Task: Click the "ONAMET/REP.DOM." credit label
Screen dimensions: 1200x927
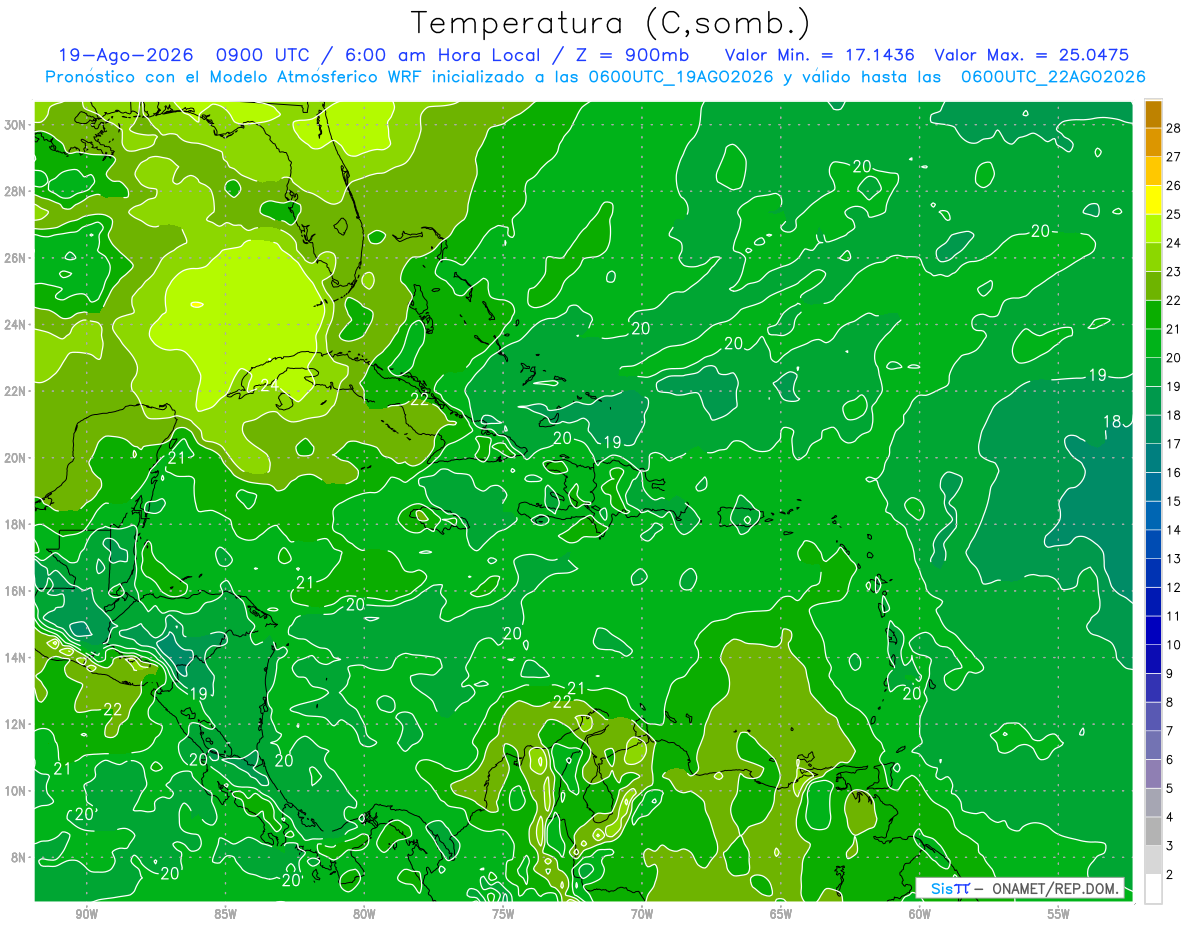Action: pos(1056,888)
